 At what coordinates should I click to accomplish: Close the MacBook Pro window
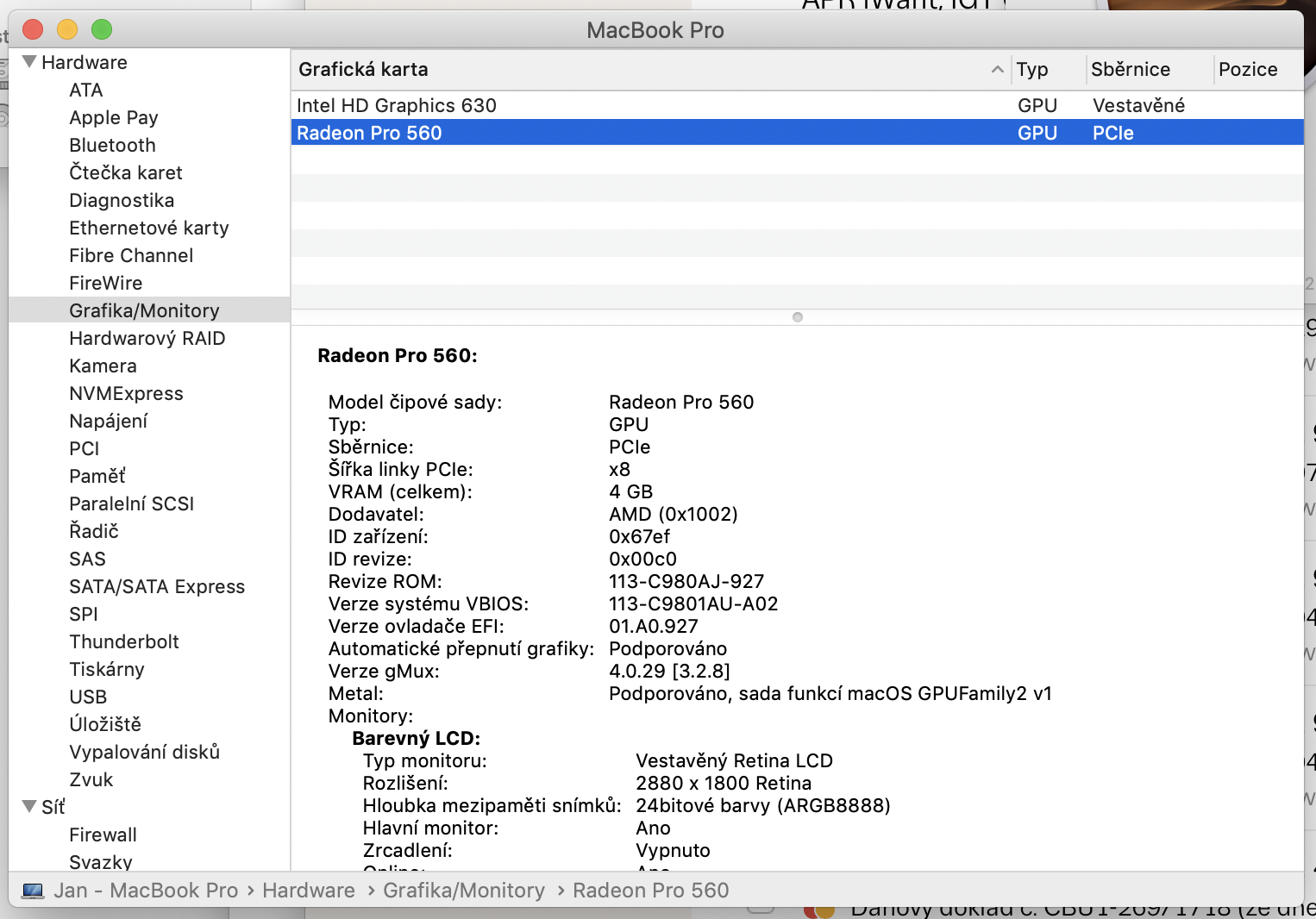click(33, 29)
